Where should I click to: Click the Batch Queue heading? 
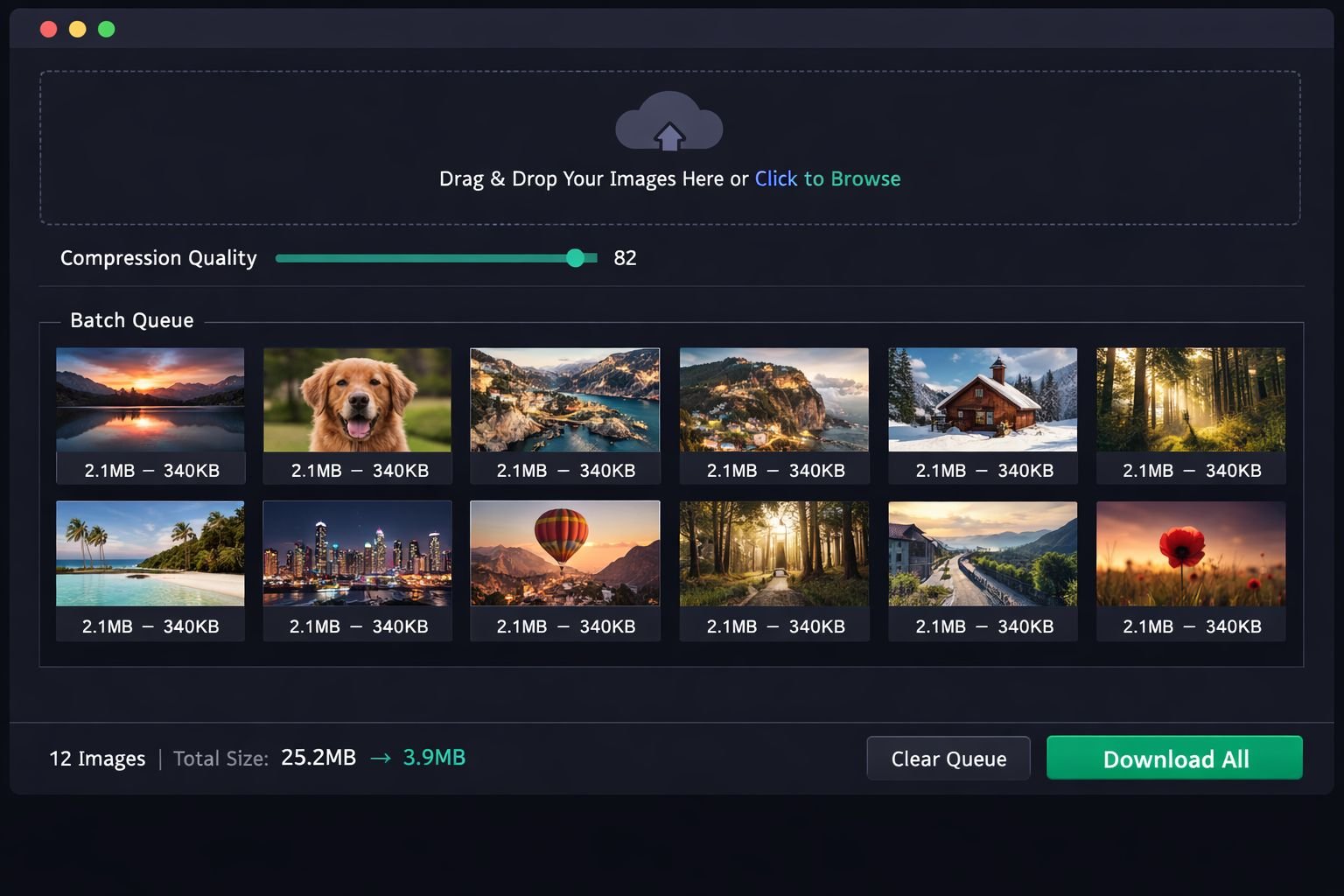click(132, 320)
